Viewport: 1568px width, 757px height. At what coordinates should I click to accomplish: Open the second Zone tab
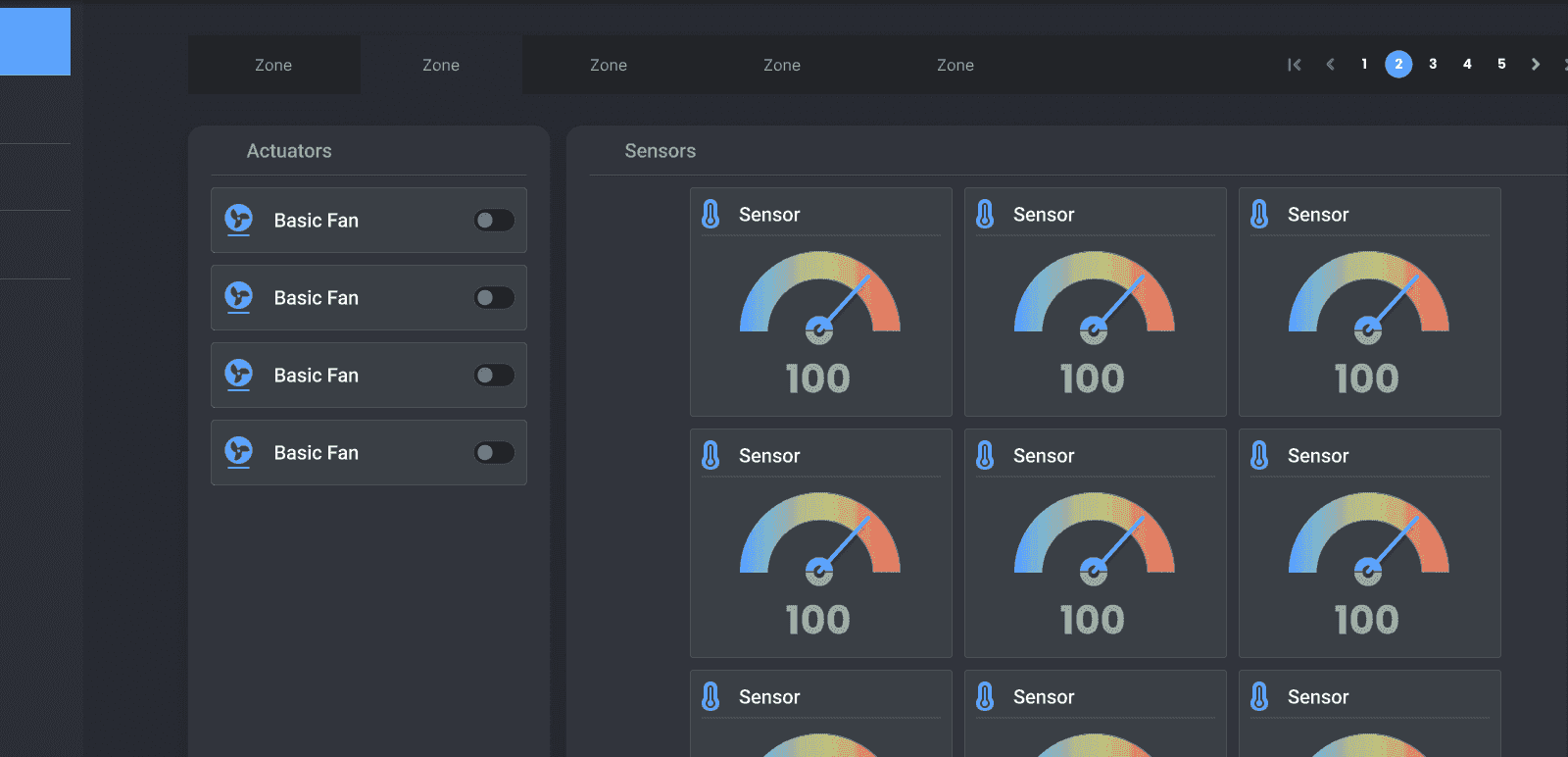coord(441,65)
